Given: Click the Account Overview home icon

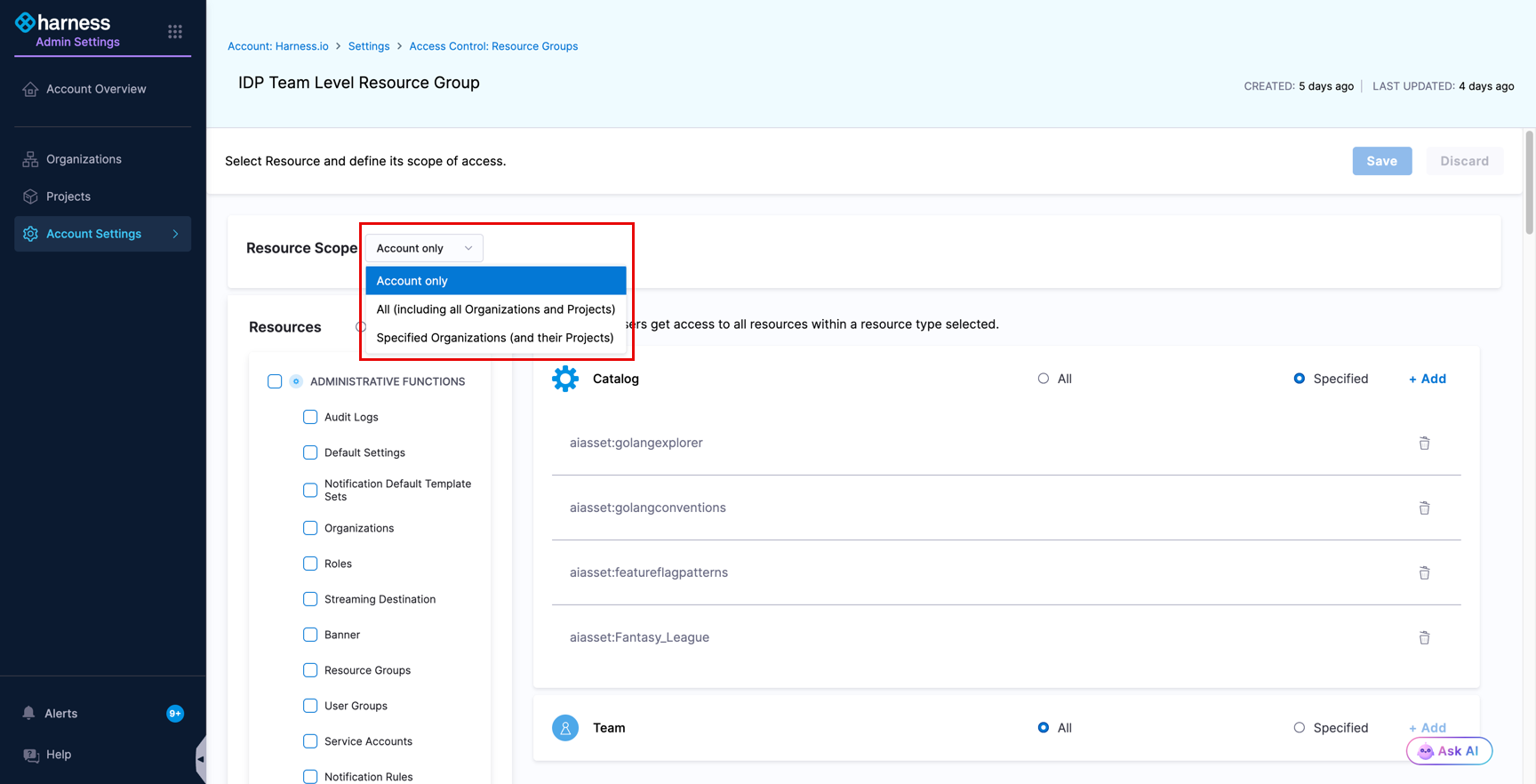Looking at the screenshot, I should (30, 89).
